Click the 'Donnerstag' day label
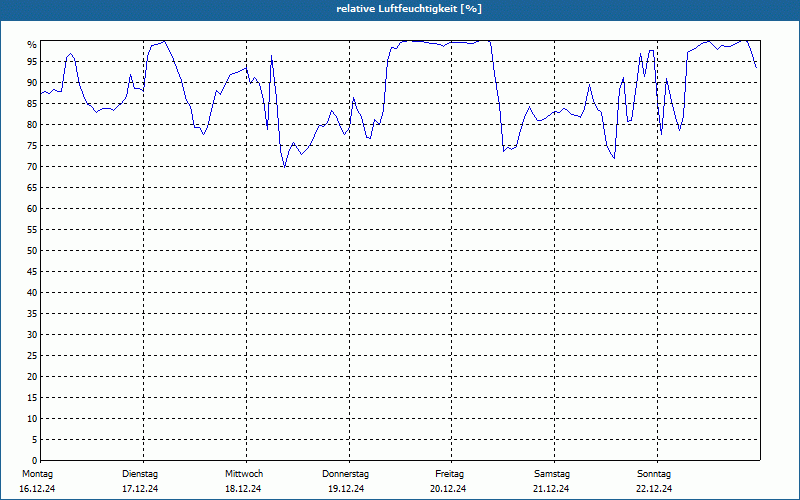Image resolution: width=800 pixels, height=500 pixels. click(345, 474)
